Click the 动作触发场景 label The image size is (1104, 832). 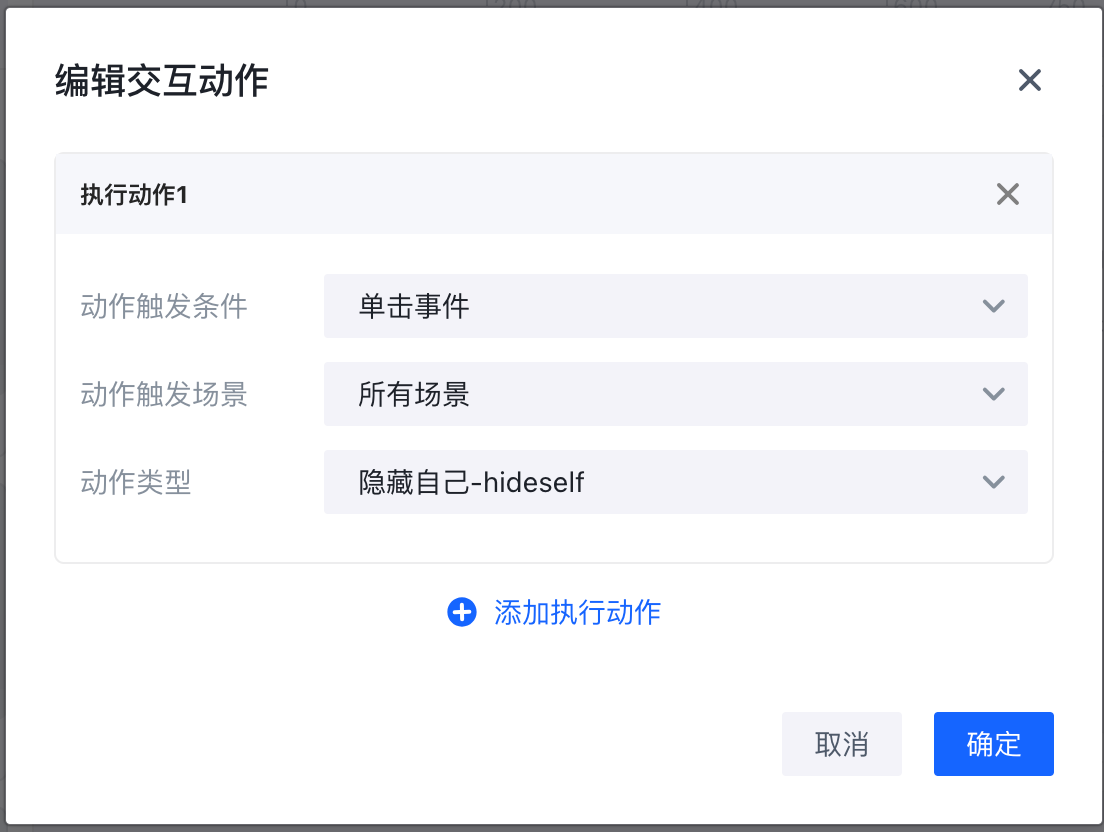pyautogui.click(x=164, y=395)
